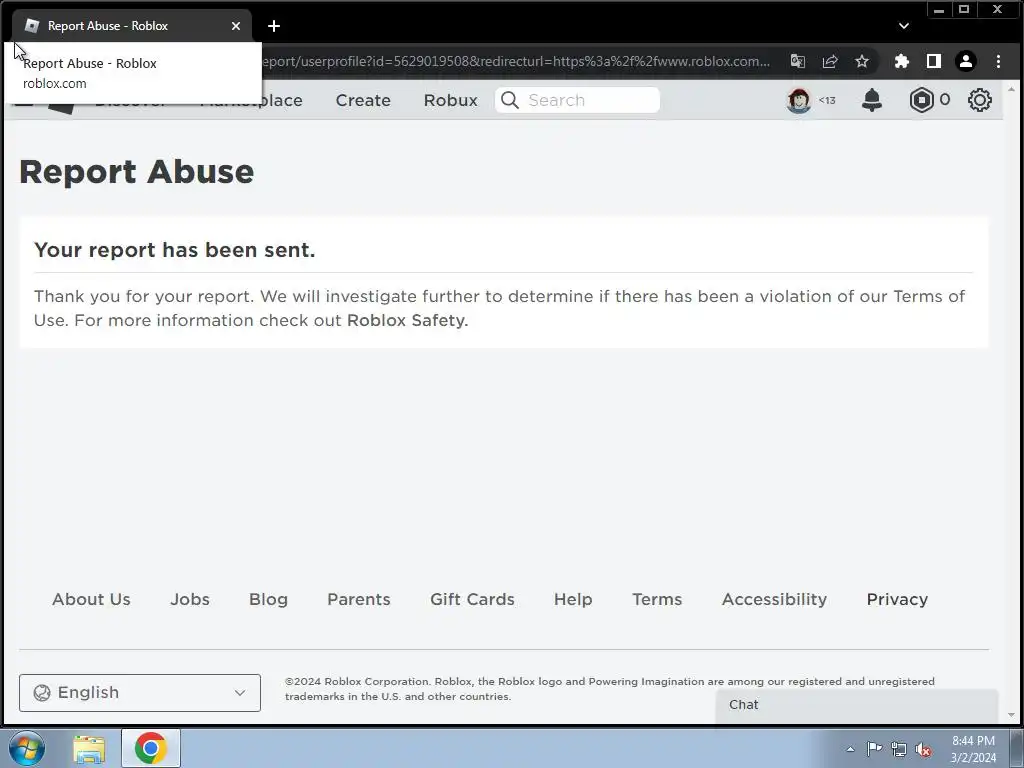Screen dimensions: 1024x768
Task: Toggle the Chrome side panel icon
Action: point(934,61)
